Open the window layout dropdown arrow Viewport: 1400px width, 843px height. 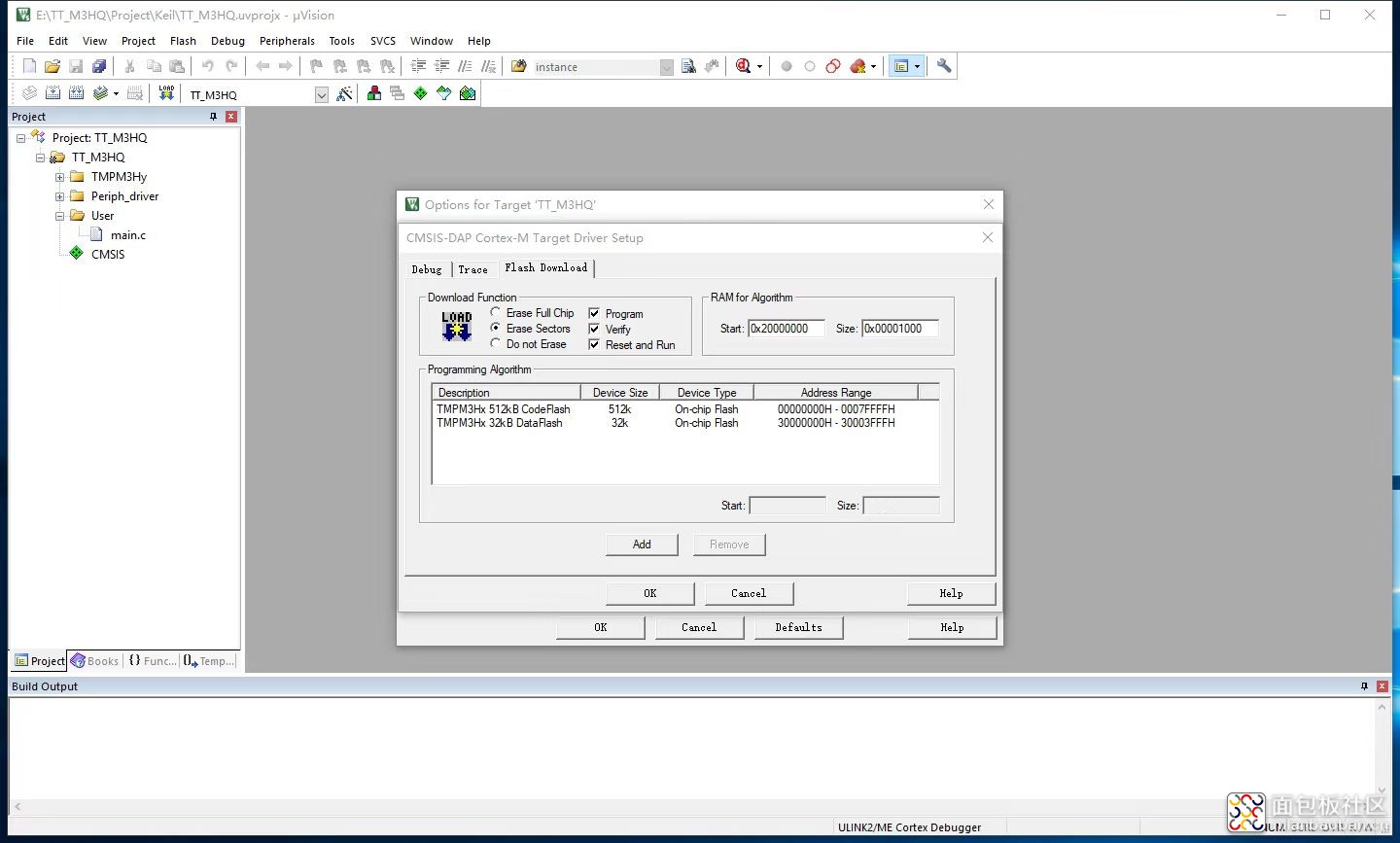tap(917, 67)
